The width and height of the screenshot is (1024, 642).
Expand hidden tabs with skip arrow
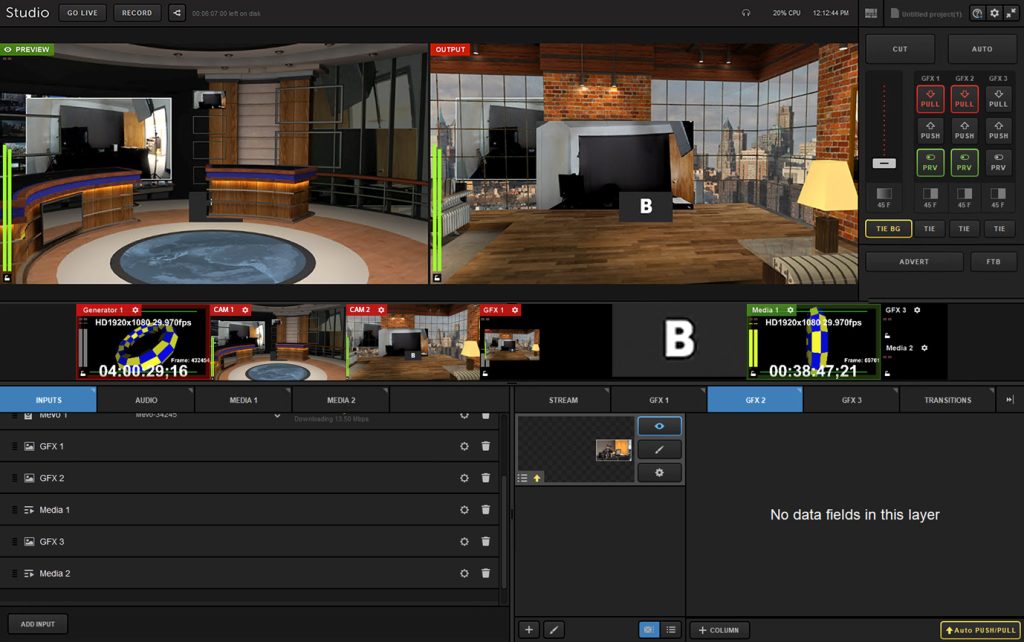[1010, 400]
